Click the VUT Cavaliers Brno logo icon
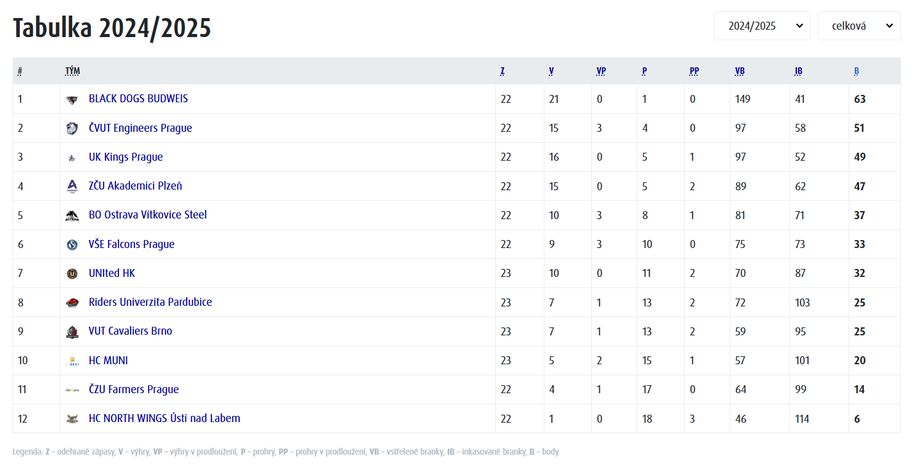This screenshot has width=913, height=469. point(72,332)
